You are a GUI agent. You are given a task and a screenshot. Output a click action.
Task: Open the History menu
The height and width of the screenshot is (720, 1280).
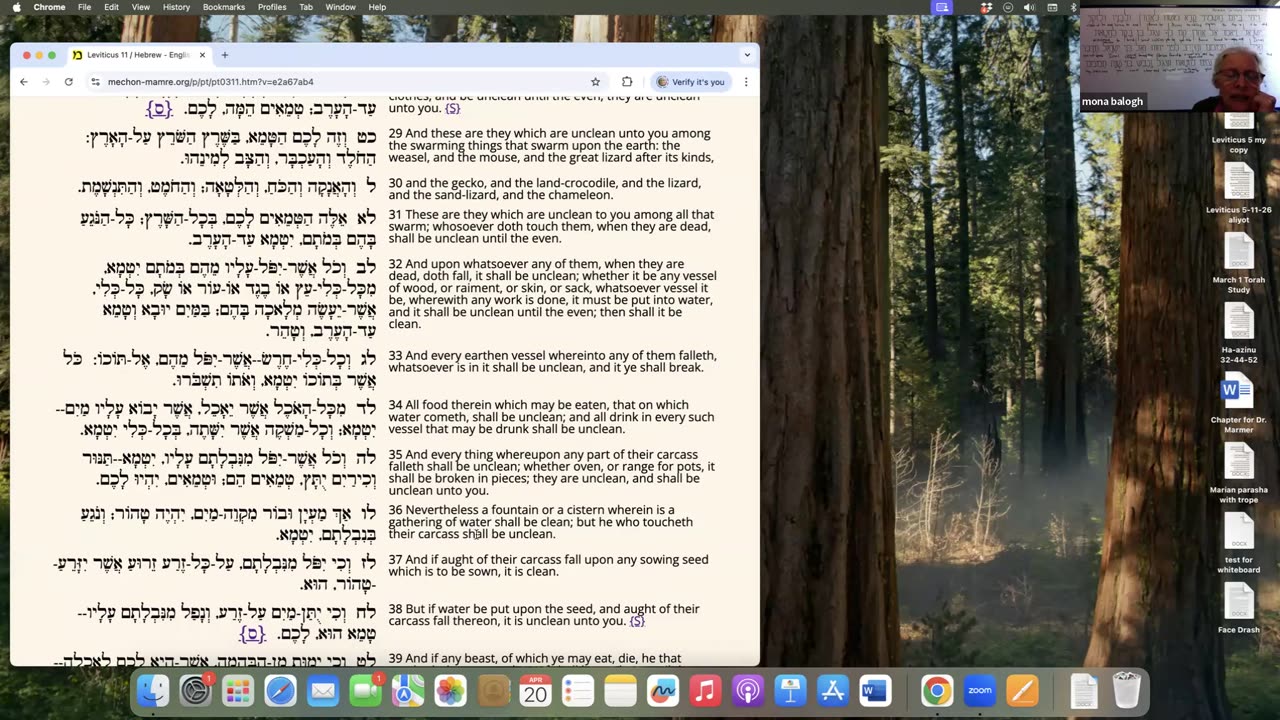[x=176, y=7]
